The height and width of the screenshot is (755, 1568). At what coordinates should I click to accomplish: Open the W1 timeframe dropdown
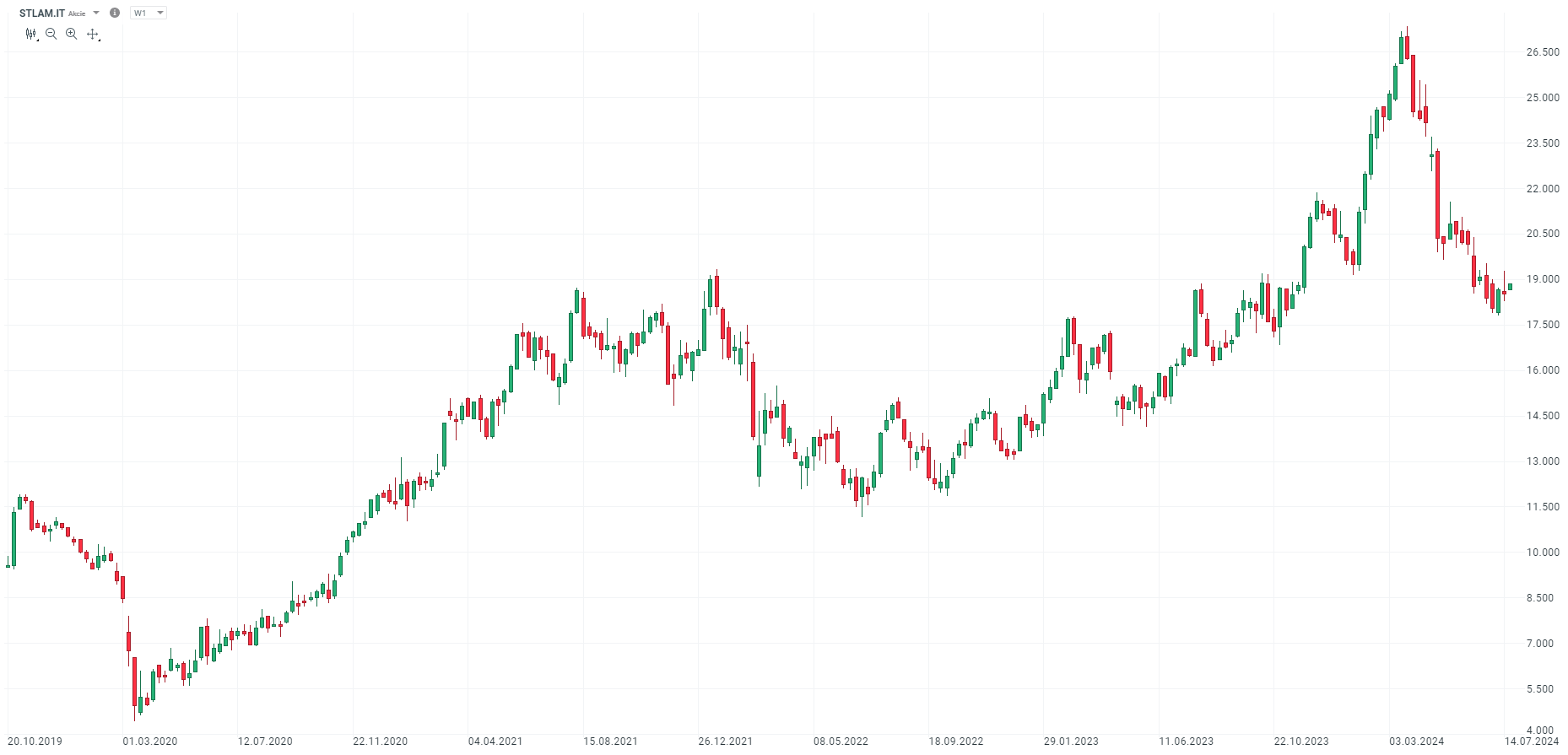tap(149, 13)
